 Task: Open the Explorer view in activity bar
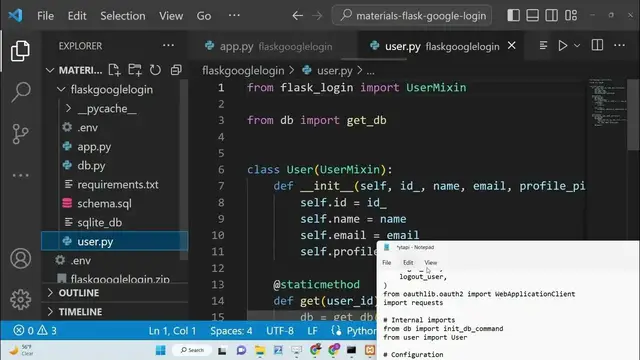(20, 51)
